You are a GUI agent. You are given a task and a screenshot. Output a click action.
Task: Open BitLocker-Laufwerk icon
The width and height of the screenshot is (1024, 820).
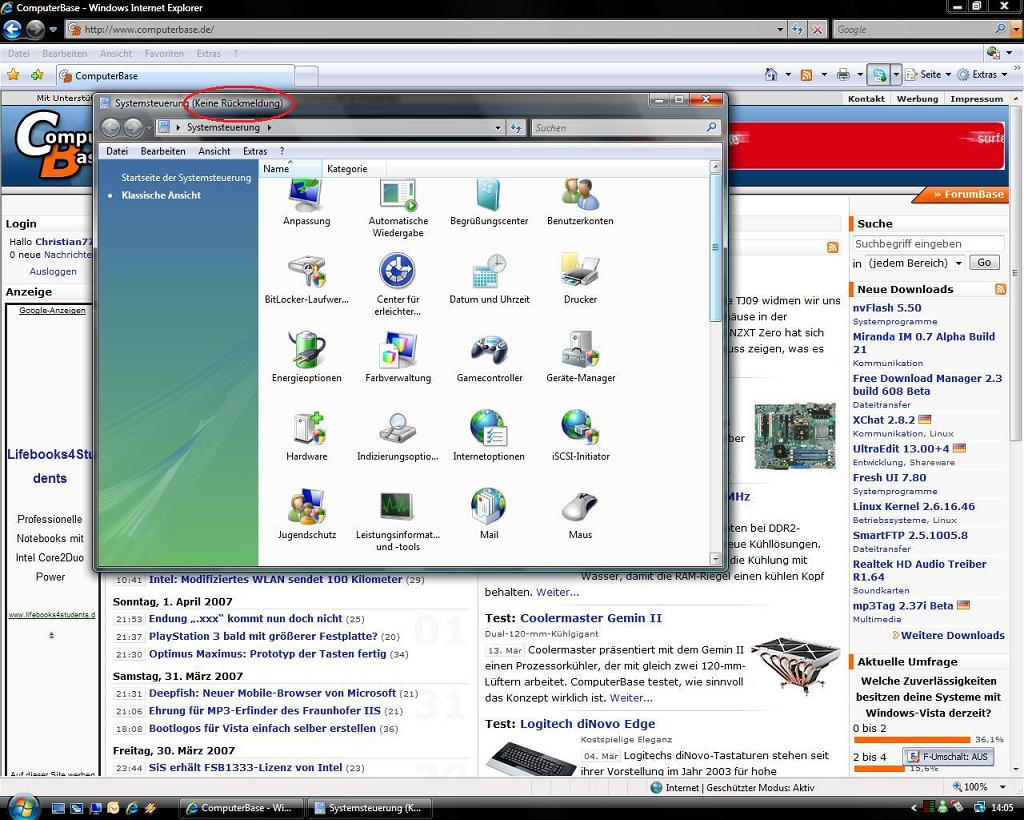[306, 281]
